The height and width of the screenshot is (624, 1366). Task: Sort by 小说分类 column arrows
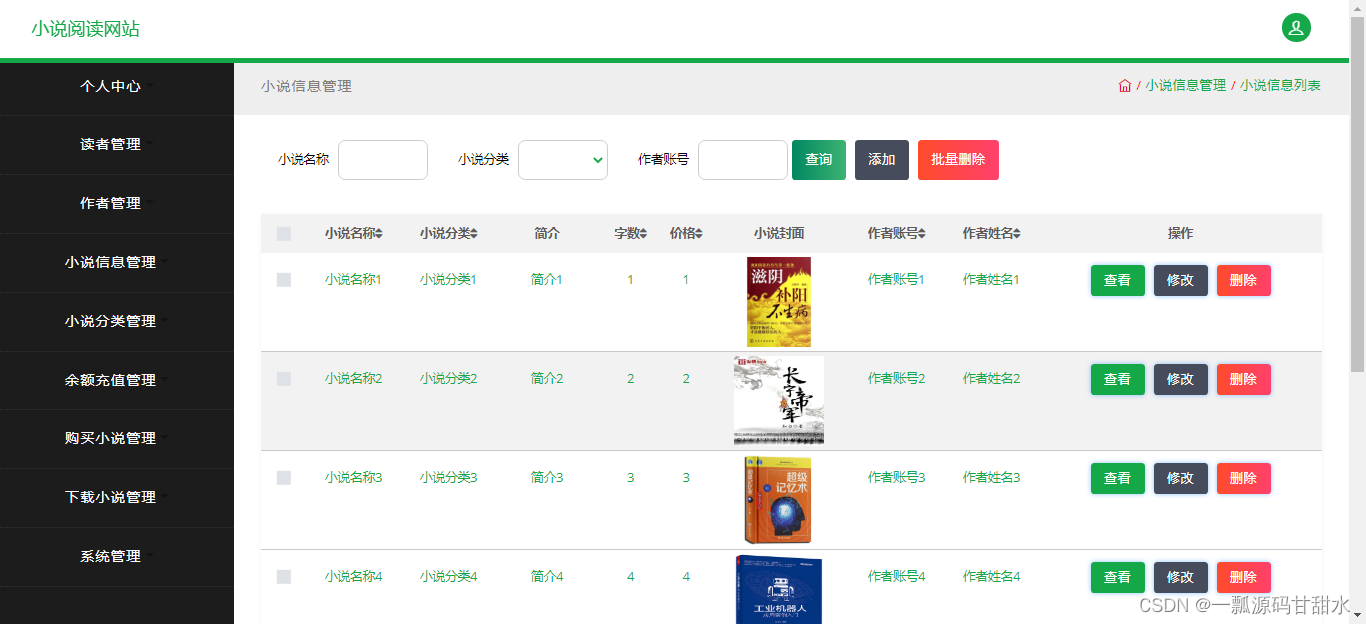coord(474,233)
